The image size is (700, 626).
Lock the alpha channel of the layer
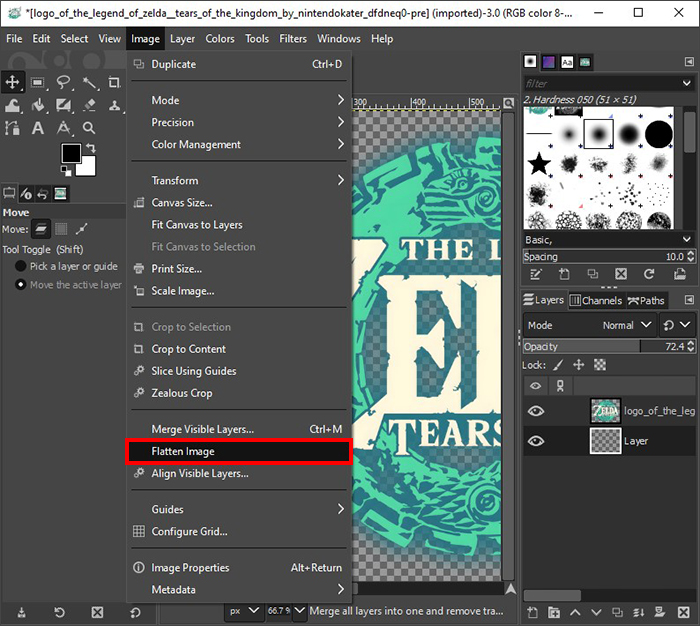(600, 365)
